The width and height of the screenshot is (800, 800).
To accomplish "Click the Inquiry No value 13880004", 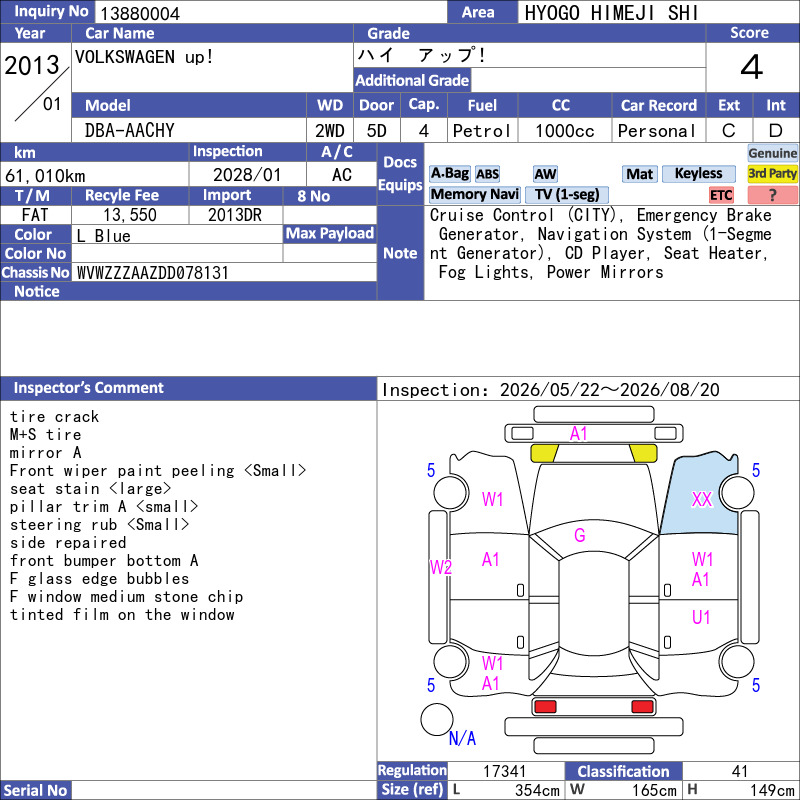I will click(140, 14).
